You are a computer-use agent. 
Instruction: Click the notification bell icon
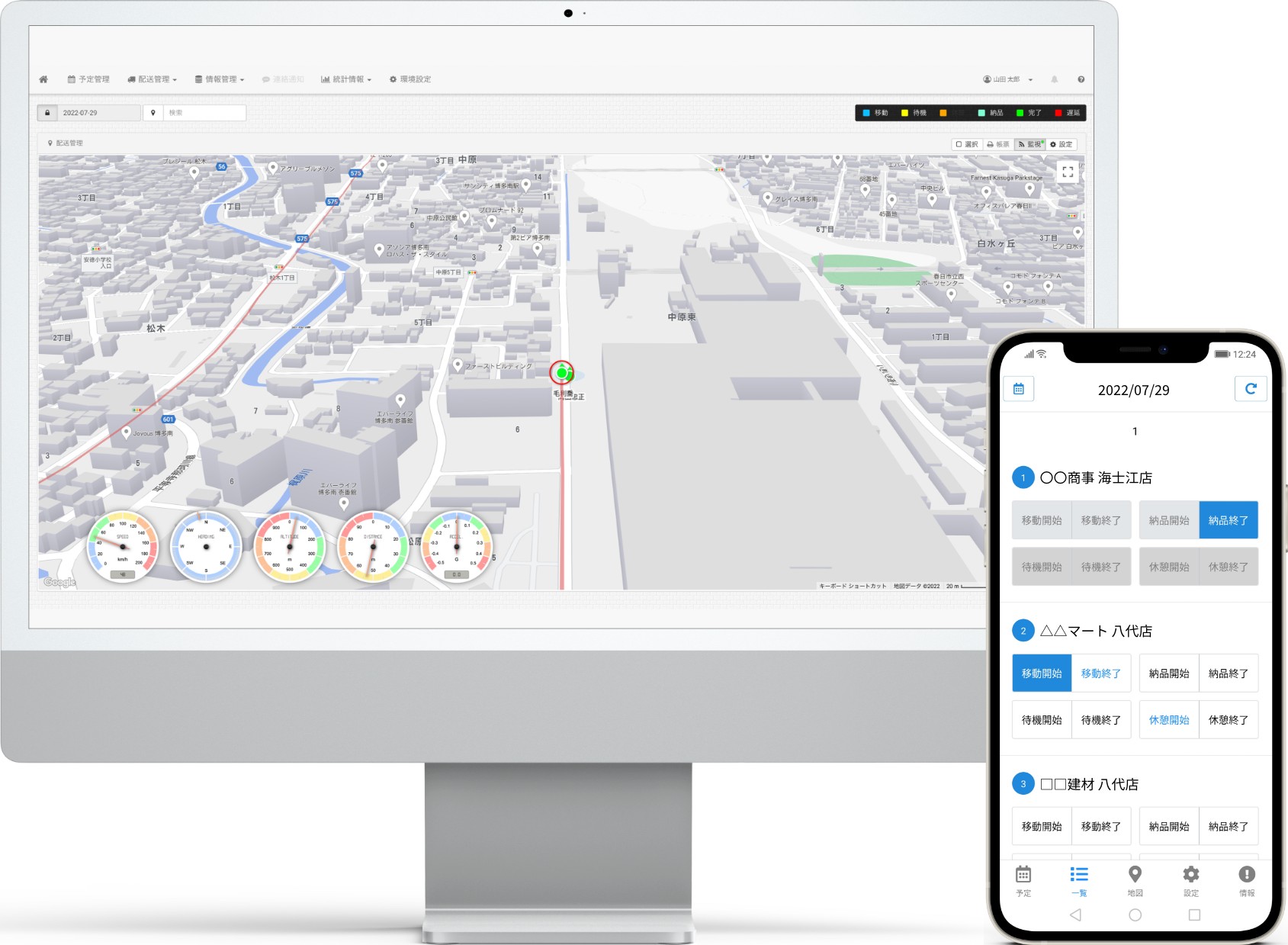pyautogui.click(x=1055, y=79)
